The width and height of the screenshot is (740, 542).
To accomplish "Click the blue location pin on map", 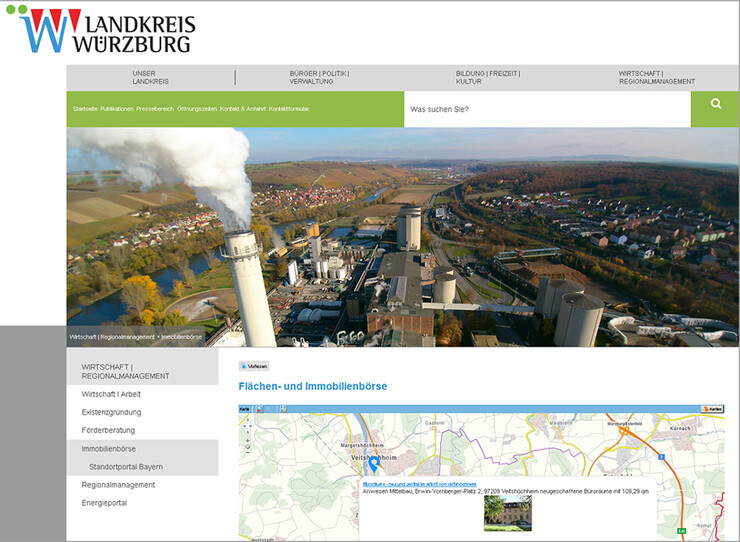I will [x=373, y=464].
